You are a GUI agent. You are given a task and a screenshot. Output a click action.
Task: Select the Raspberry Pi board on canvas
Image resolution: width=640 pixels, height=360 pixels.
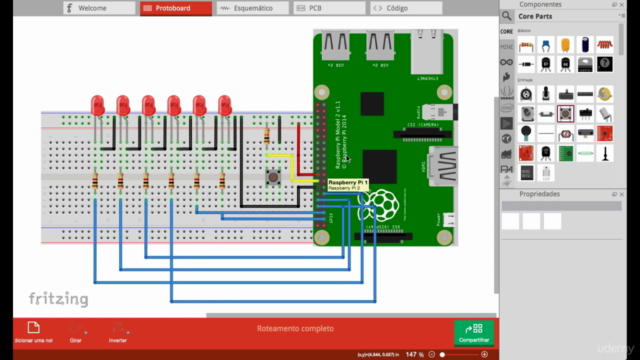tap(385, 138)
